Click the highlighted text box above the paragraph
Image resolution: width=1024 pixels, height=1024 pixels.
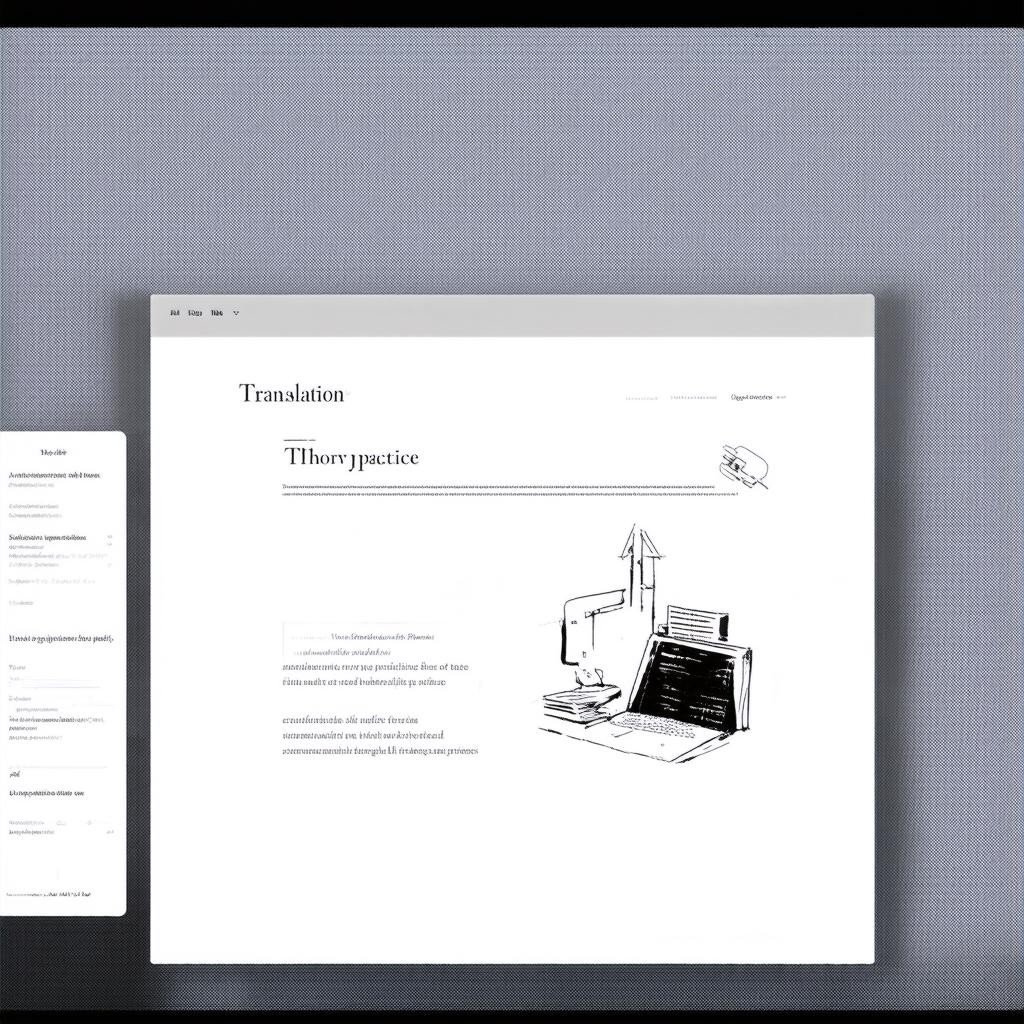click(x=360, y=636)
